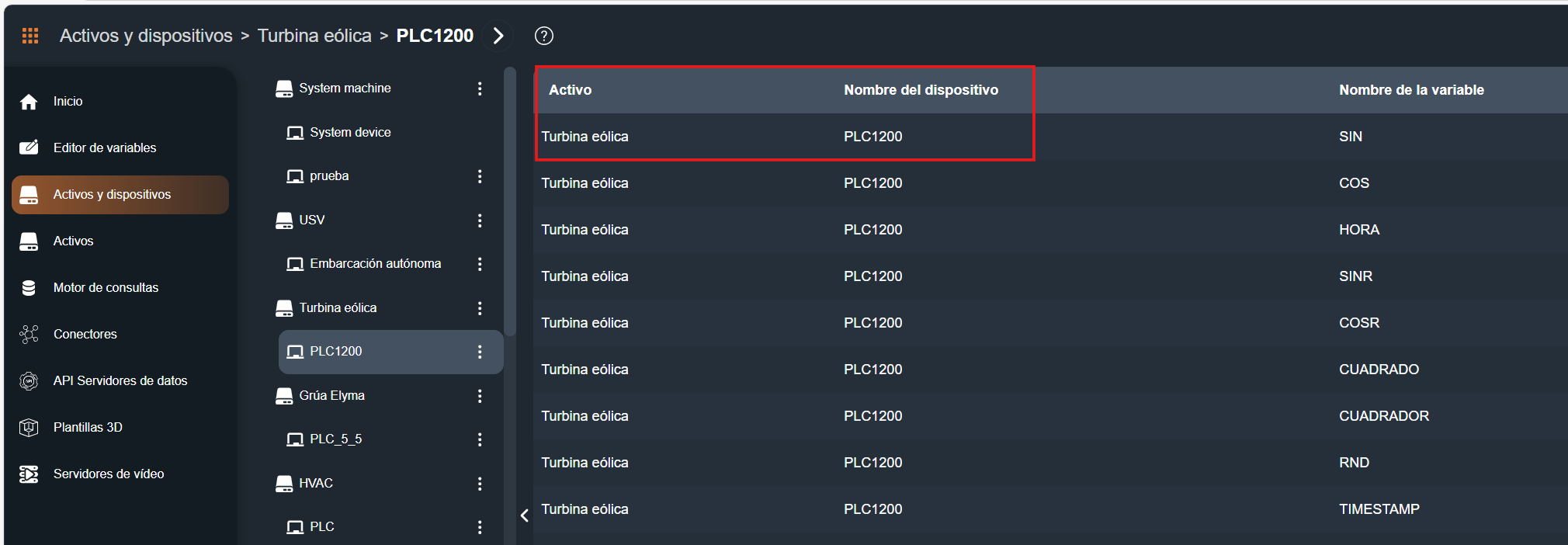1568x545 pixels.
Task: Open the three-dot menu for Grúa Elyma
Action: pos(480,396)
